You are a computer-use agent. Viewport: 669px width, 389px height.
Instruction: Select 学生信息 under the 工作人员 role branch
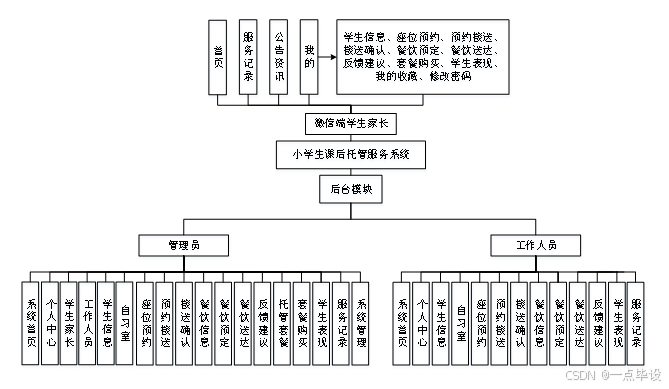tap(441, 323)
